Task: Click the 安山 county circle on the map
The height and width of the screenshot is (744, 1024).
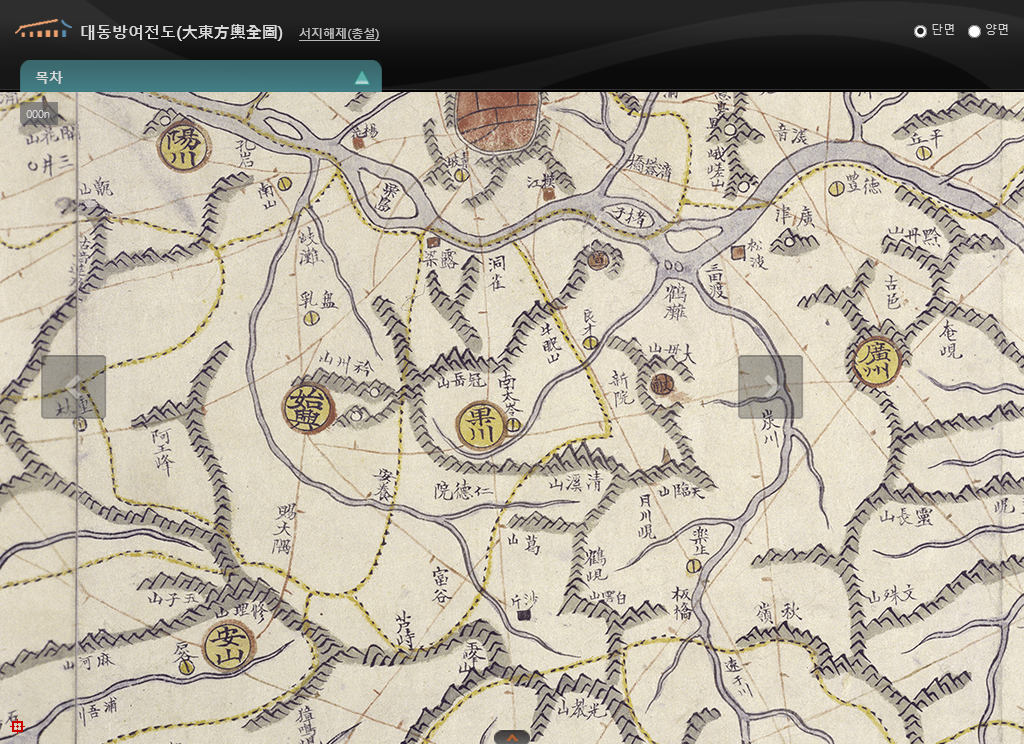Action: tap(229, 646)
